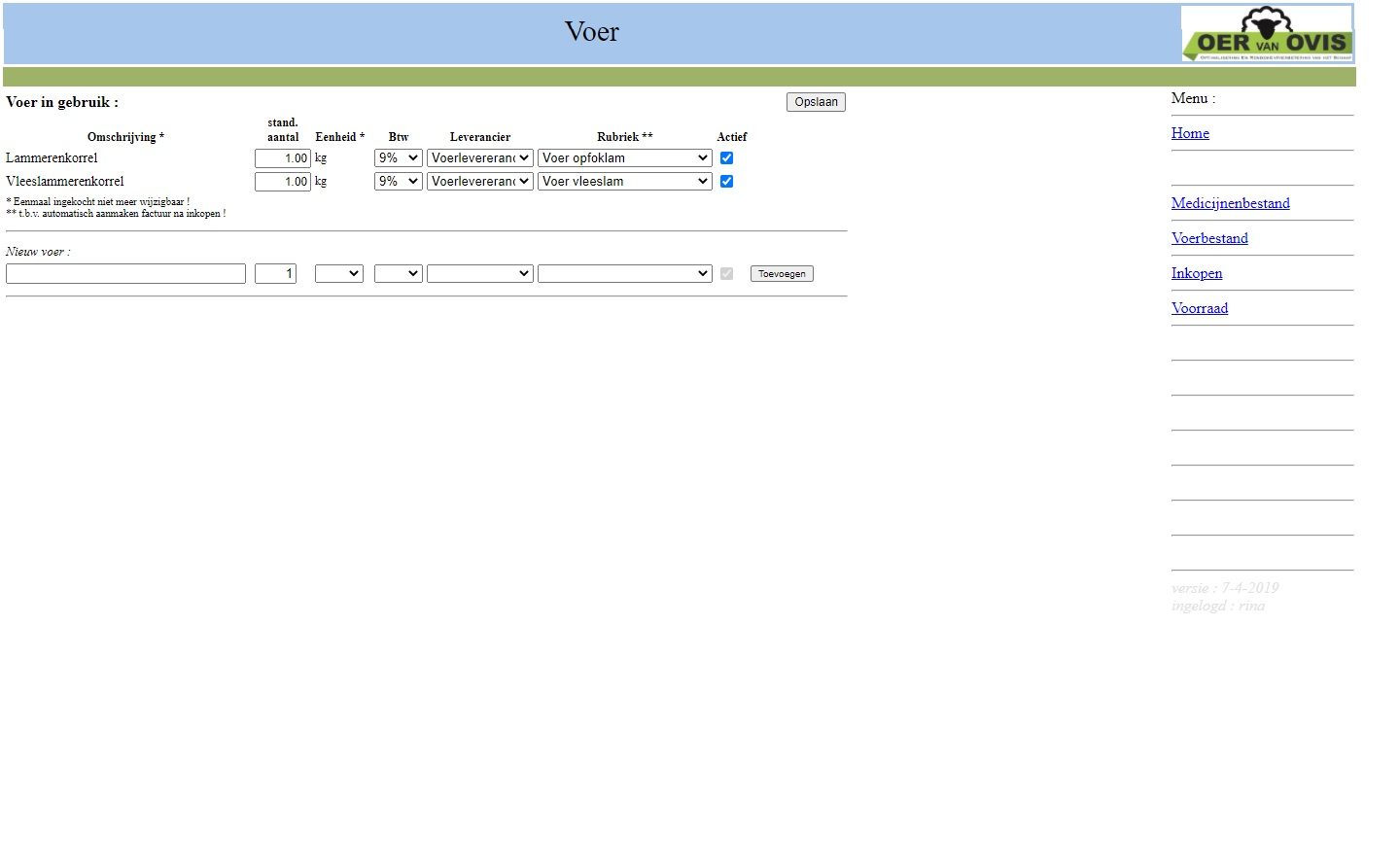Open Btw dropdown for Vleeslammerenkorrel
The height and width of the screenshot is (868, 1399).
coord(398,181)
